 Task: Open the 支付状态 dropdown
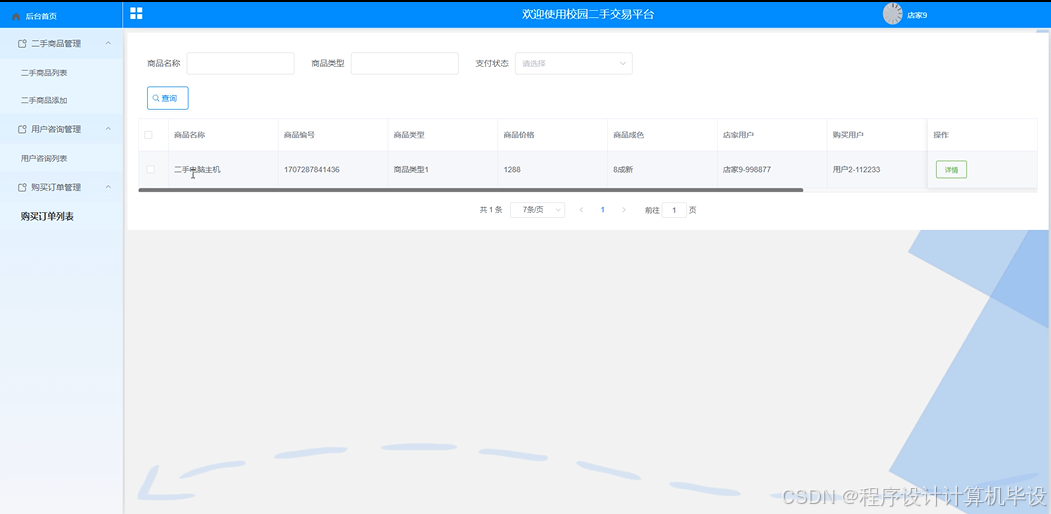click(x=574, y=64)
